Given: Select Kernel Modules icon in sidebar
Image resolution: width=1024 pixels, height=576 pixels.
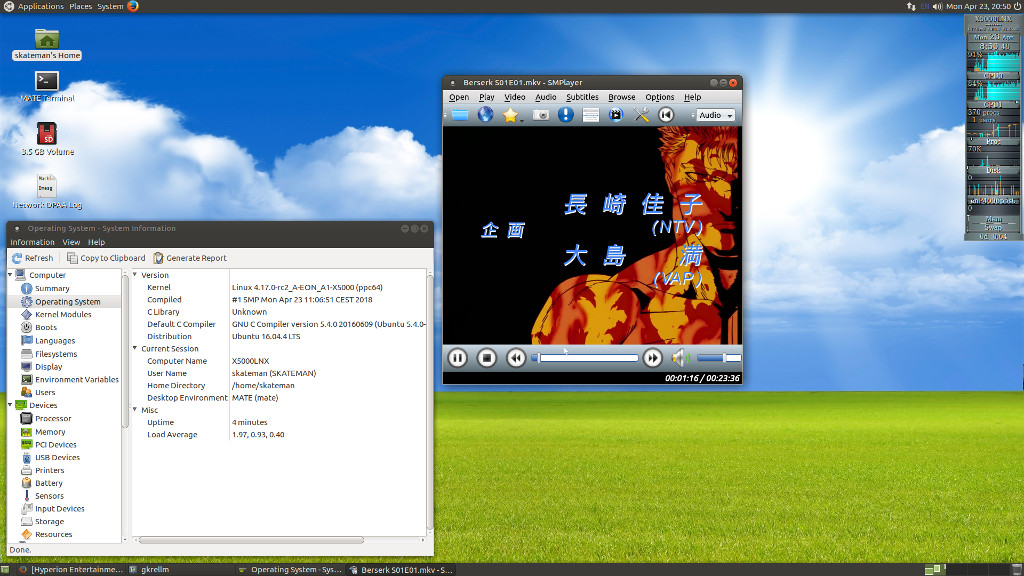Looking at the screenshot, I should tap(27, 314).
